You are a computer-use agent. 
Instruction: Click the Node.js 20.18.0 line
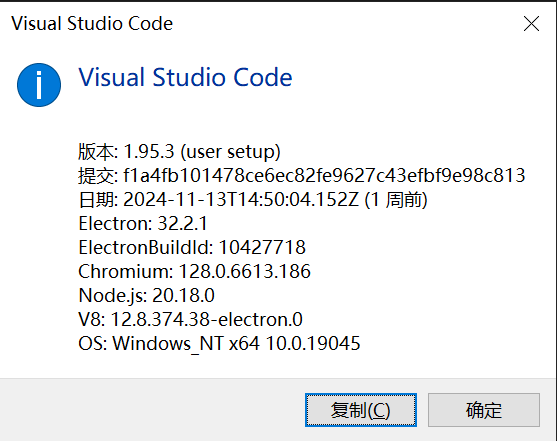[146, 295]
